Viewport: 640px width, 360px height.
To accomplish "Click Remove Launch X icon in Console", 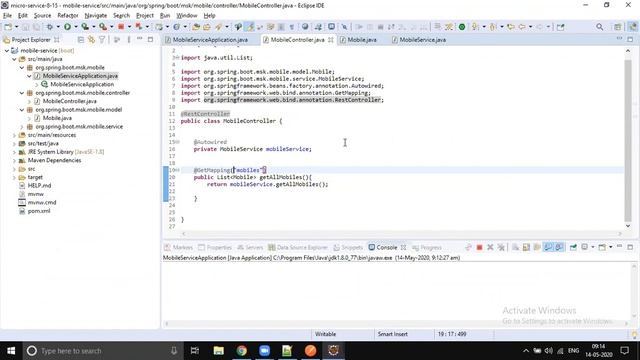I will (x=490, y=247).
